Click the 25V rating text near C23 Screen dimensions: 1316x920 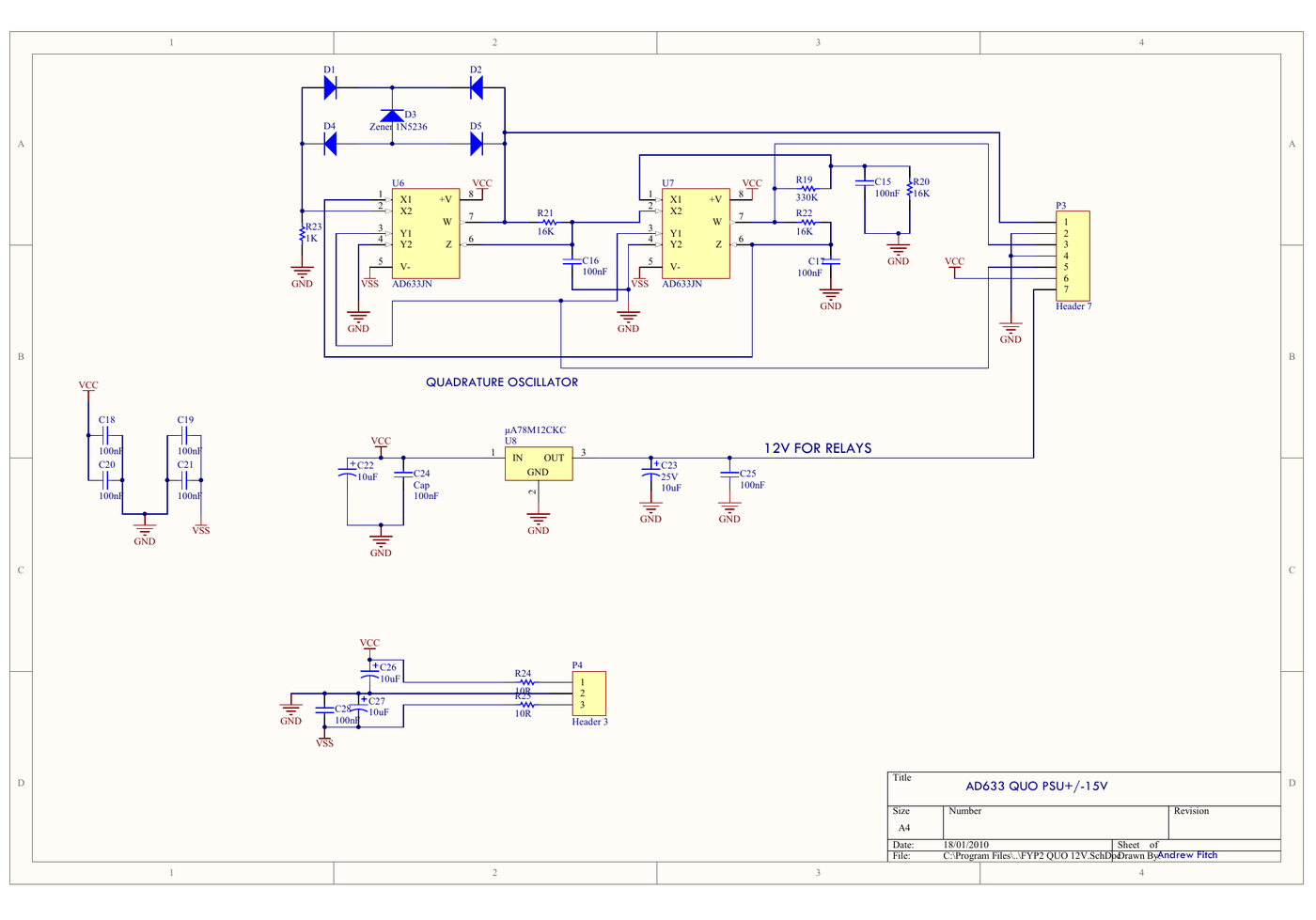click(669, 476)
